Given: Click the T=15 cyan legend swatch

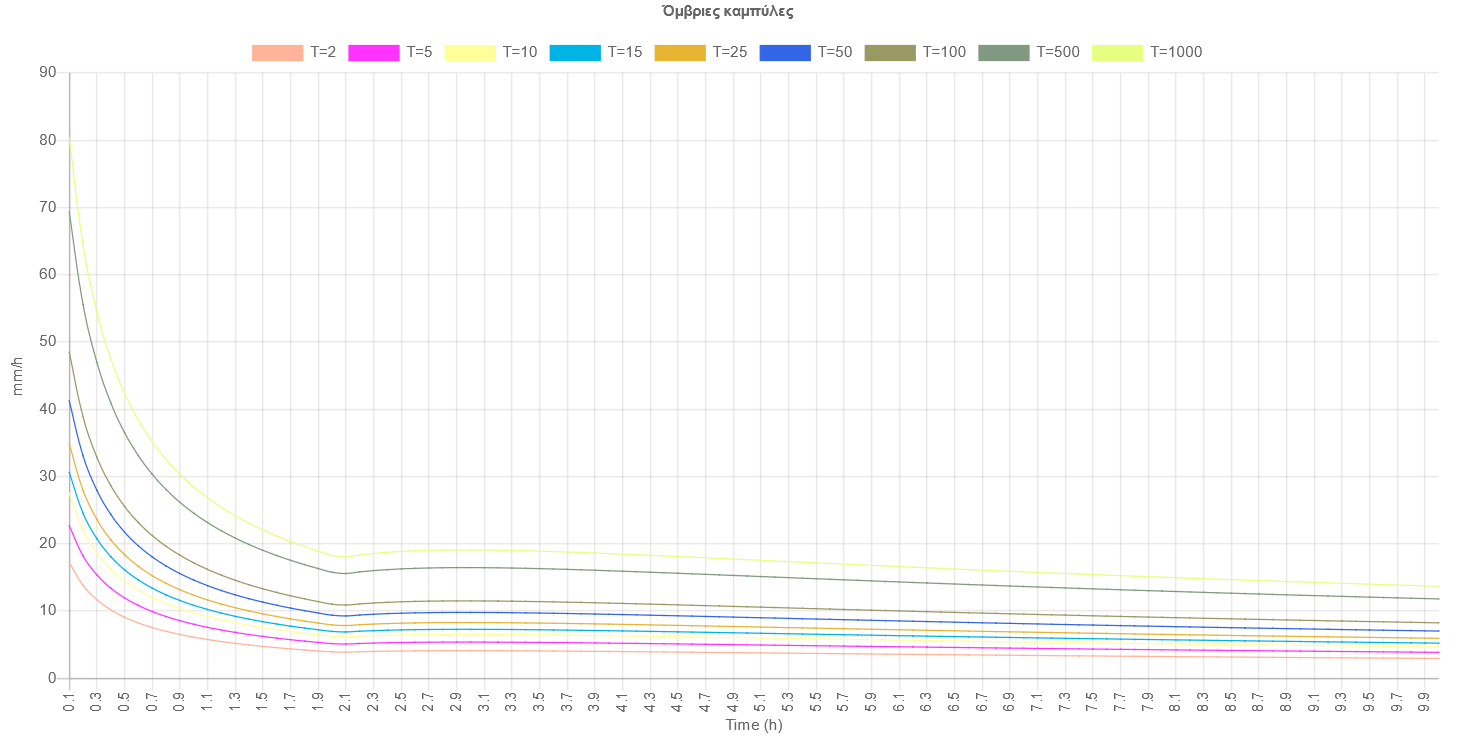Looking at the screenshot, I should tap(575, 53).
